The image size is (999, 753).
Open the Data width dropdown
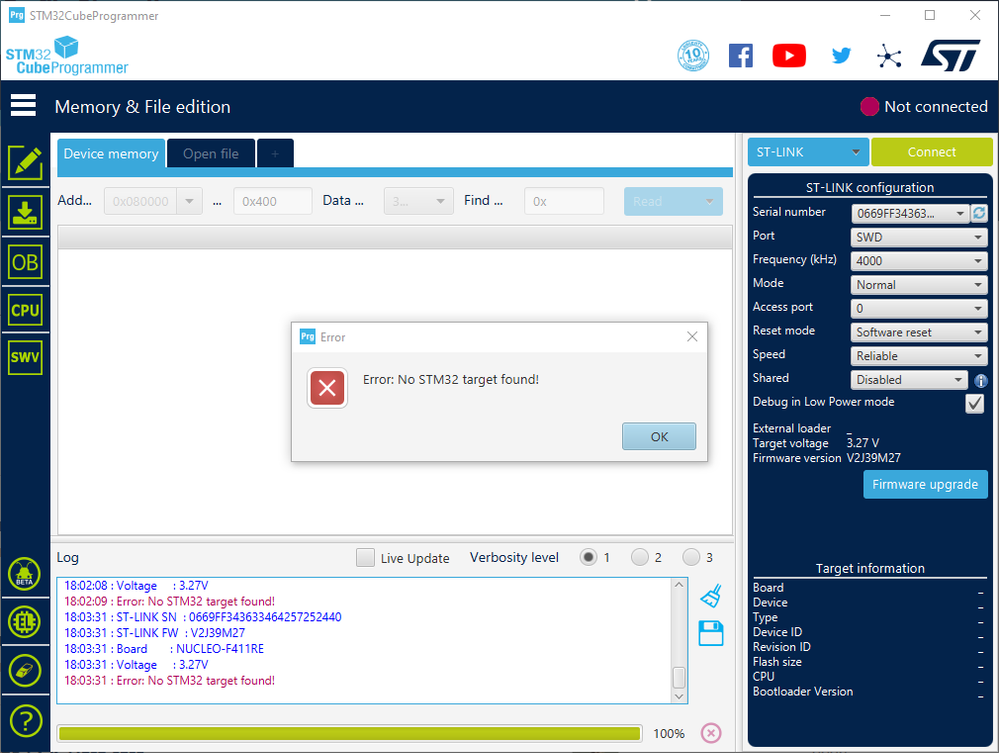419,201
